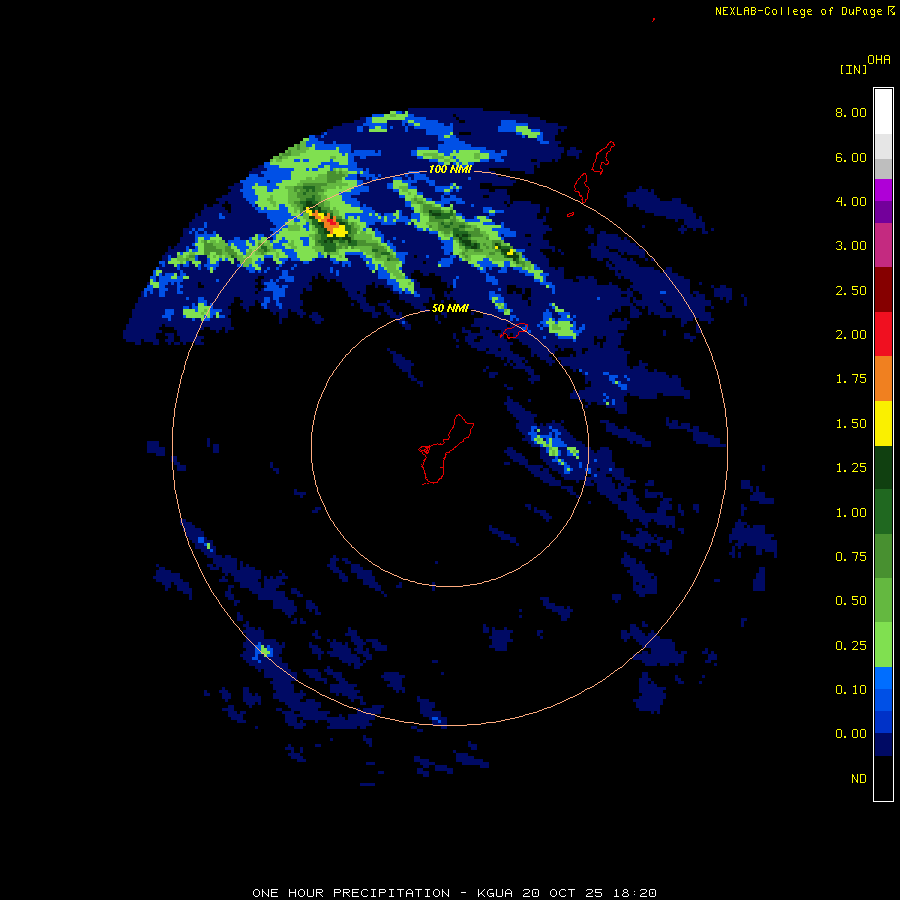This screenshot has width=900, height=900.
Task: Click the 4.00 legend value
Action: pos(851,201)
